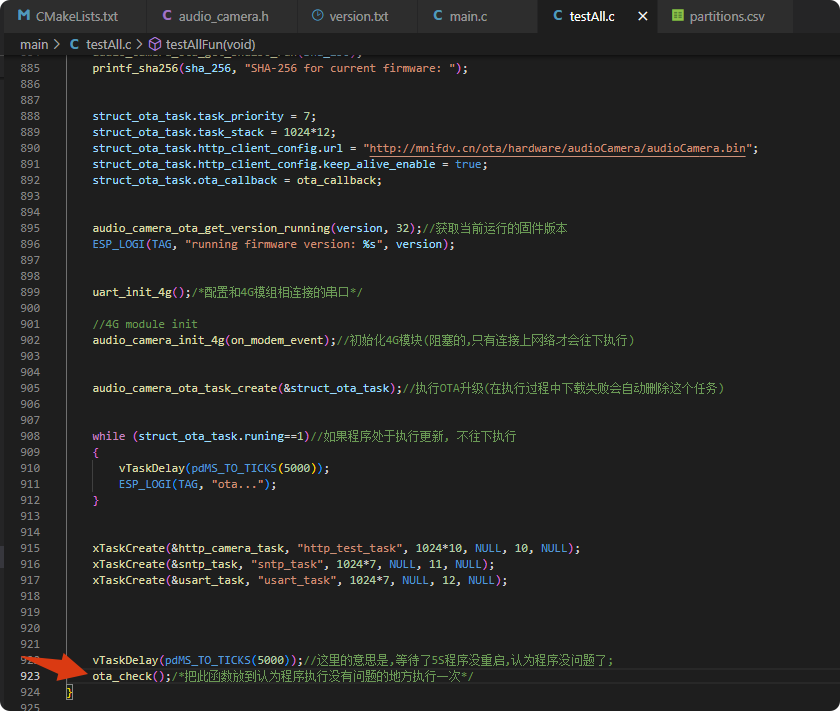
Task: Click the 'main' breadcrumb folder
Action: (x=34, y=44)
